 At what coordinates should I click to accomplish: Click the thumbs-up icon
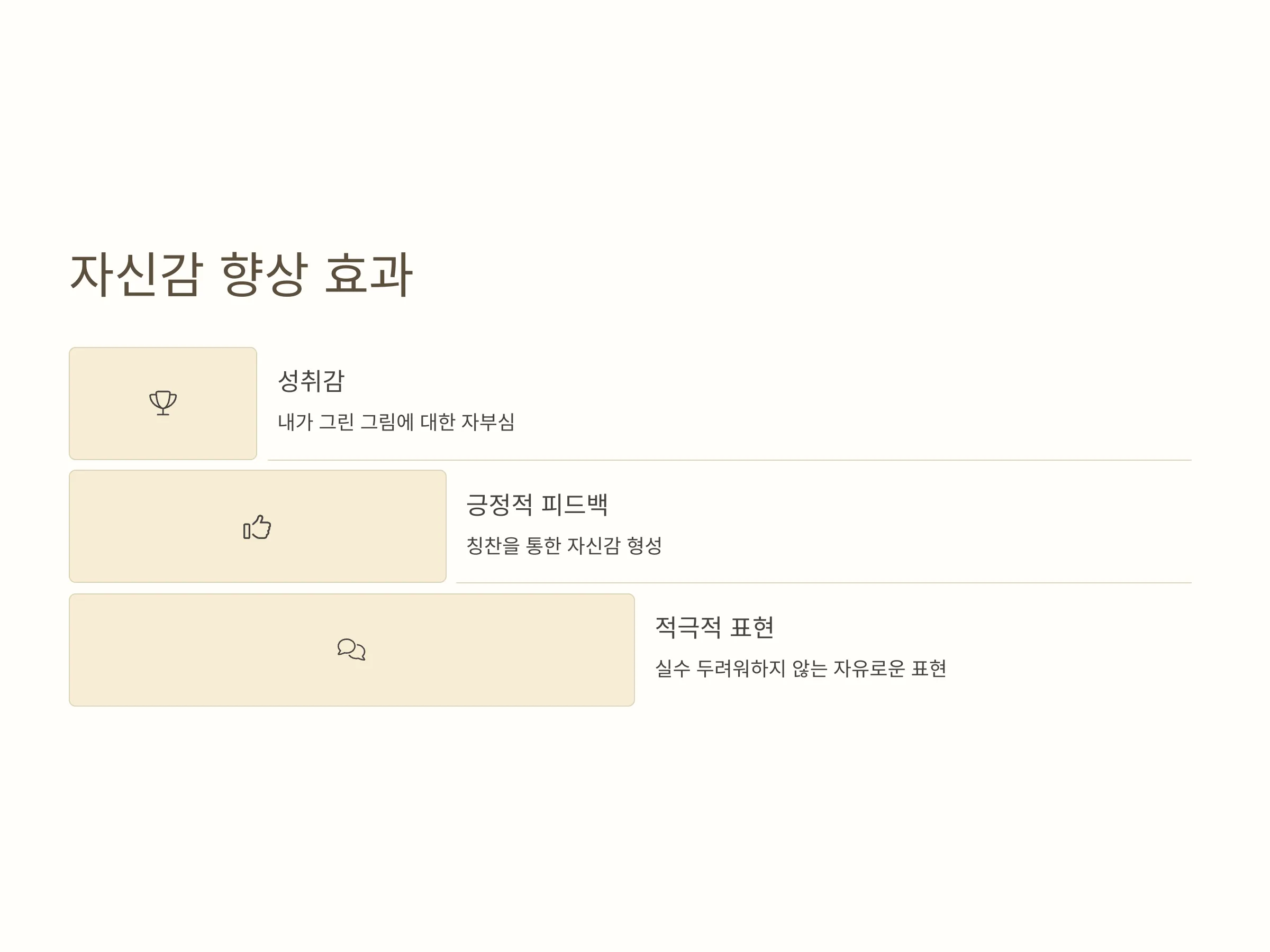coord(257,527)
